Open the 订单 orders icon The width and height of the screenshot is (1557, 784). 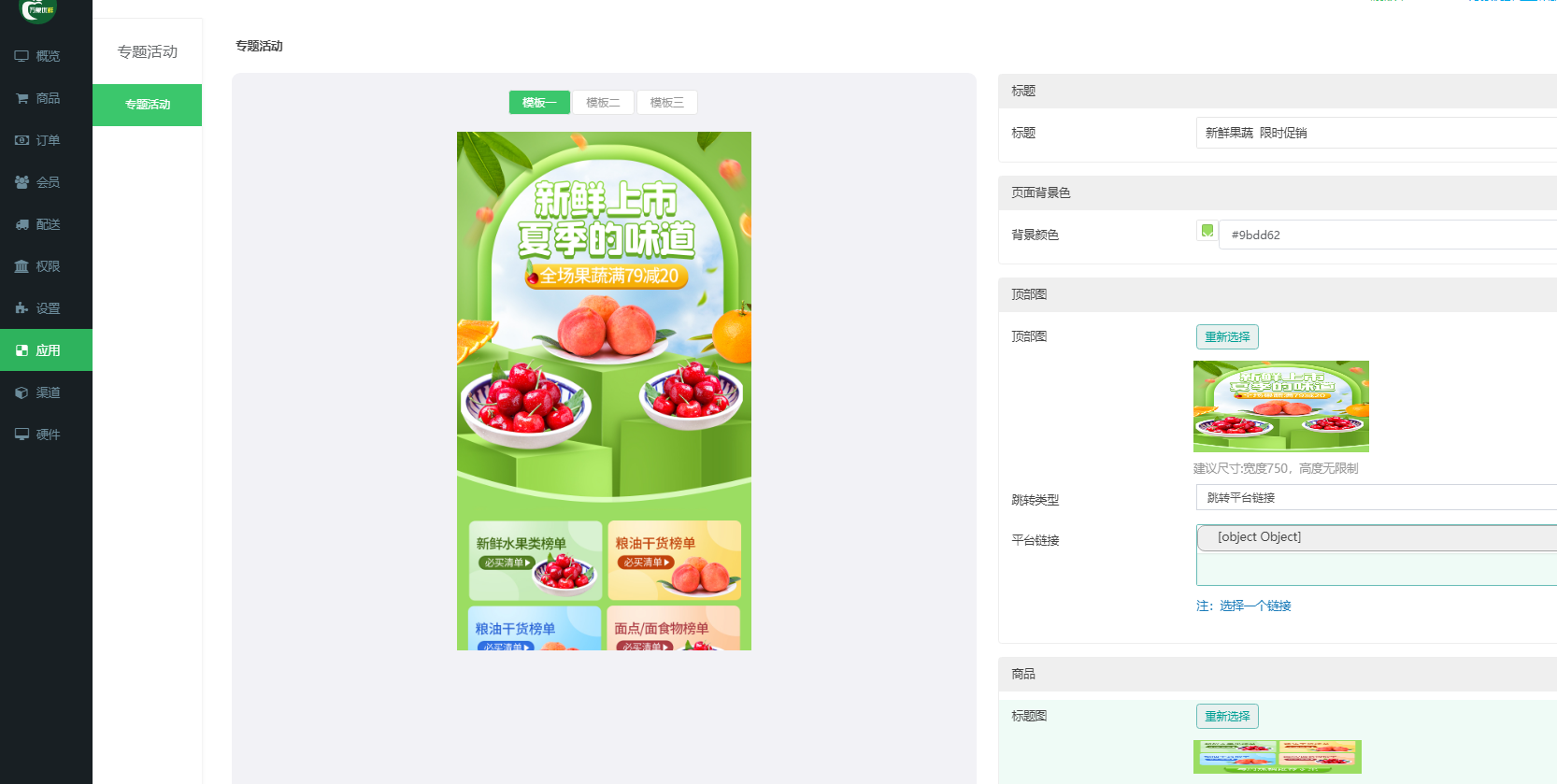(21, 140)
